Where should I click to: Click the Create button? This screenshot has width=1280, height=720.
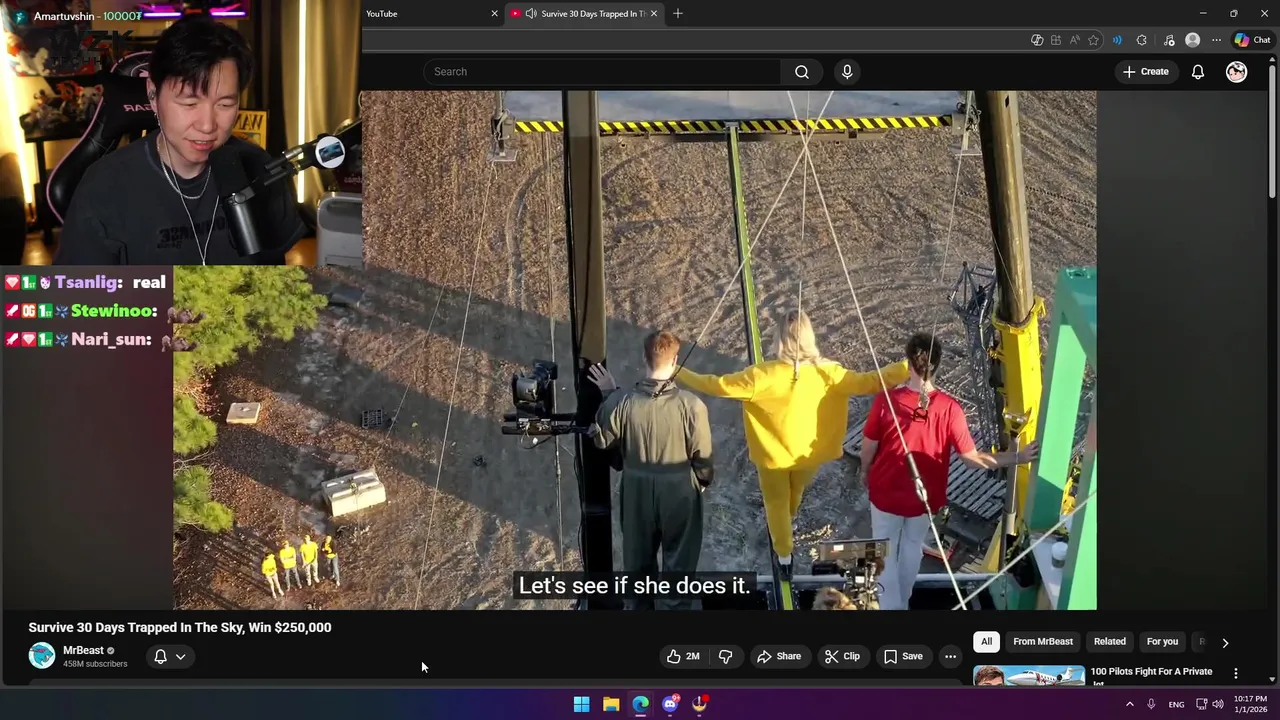point(1146,72)
